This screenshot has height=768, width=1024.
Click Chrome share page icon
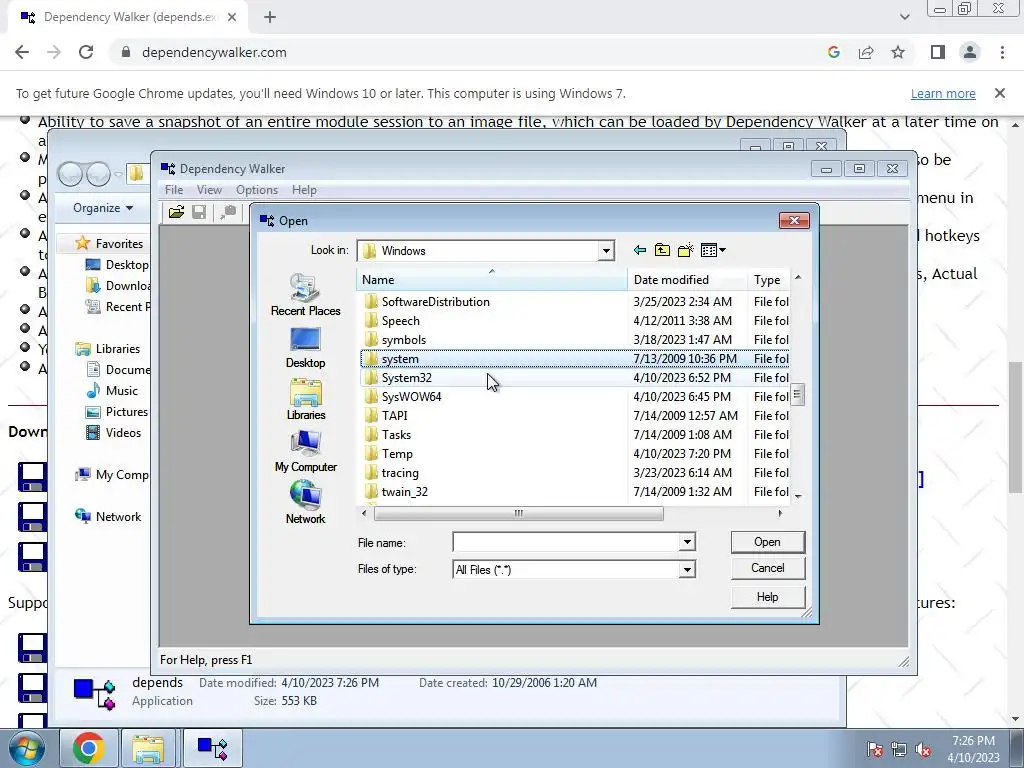coord(866,52)
